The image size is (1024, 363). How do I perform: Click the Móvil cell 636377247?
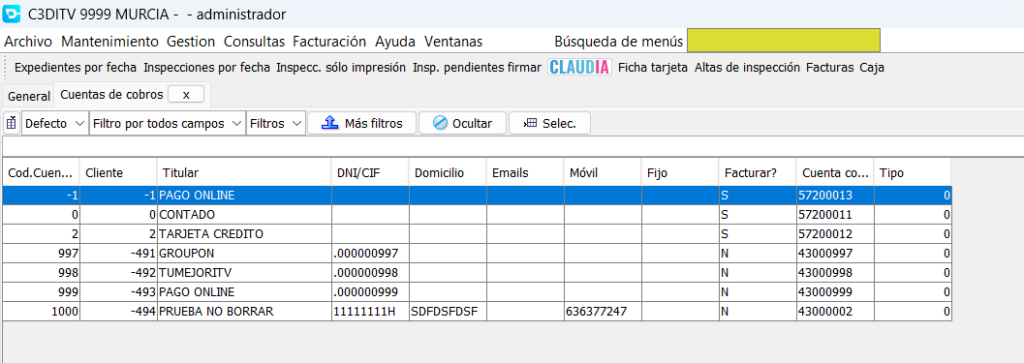(x=603, y=311)
